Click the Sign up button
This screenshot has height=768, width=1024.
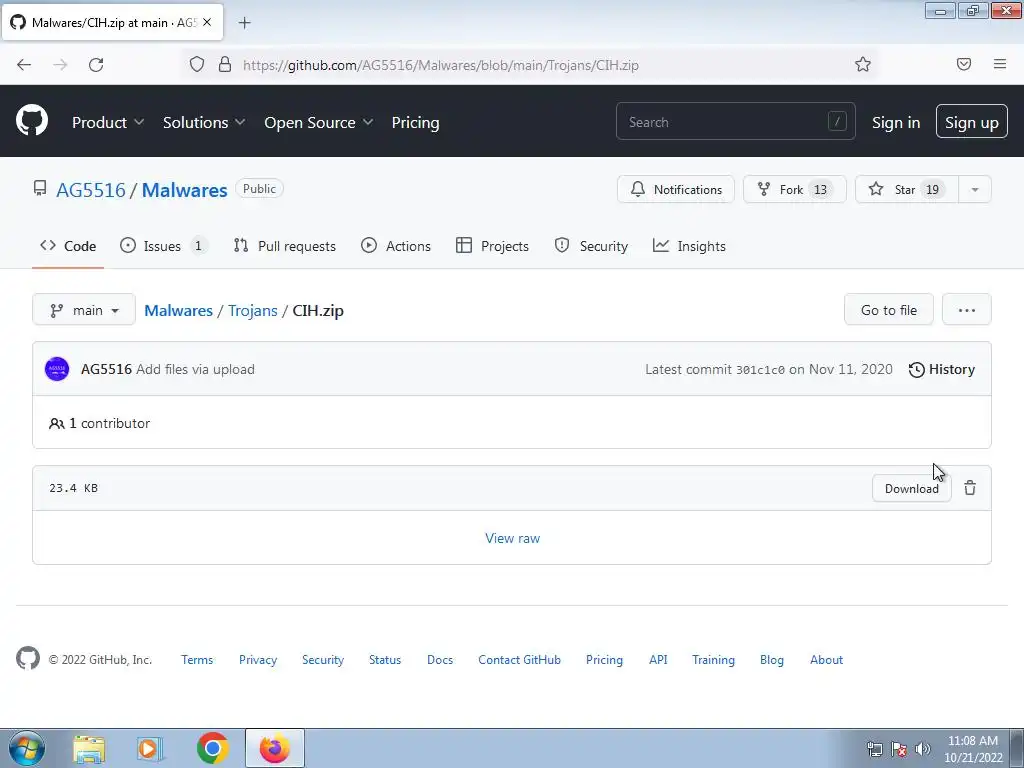972,121
